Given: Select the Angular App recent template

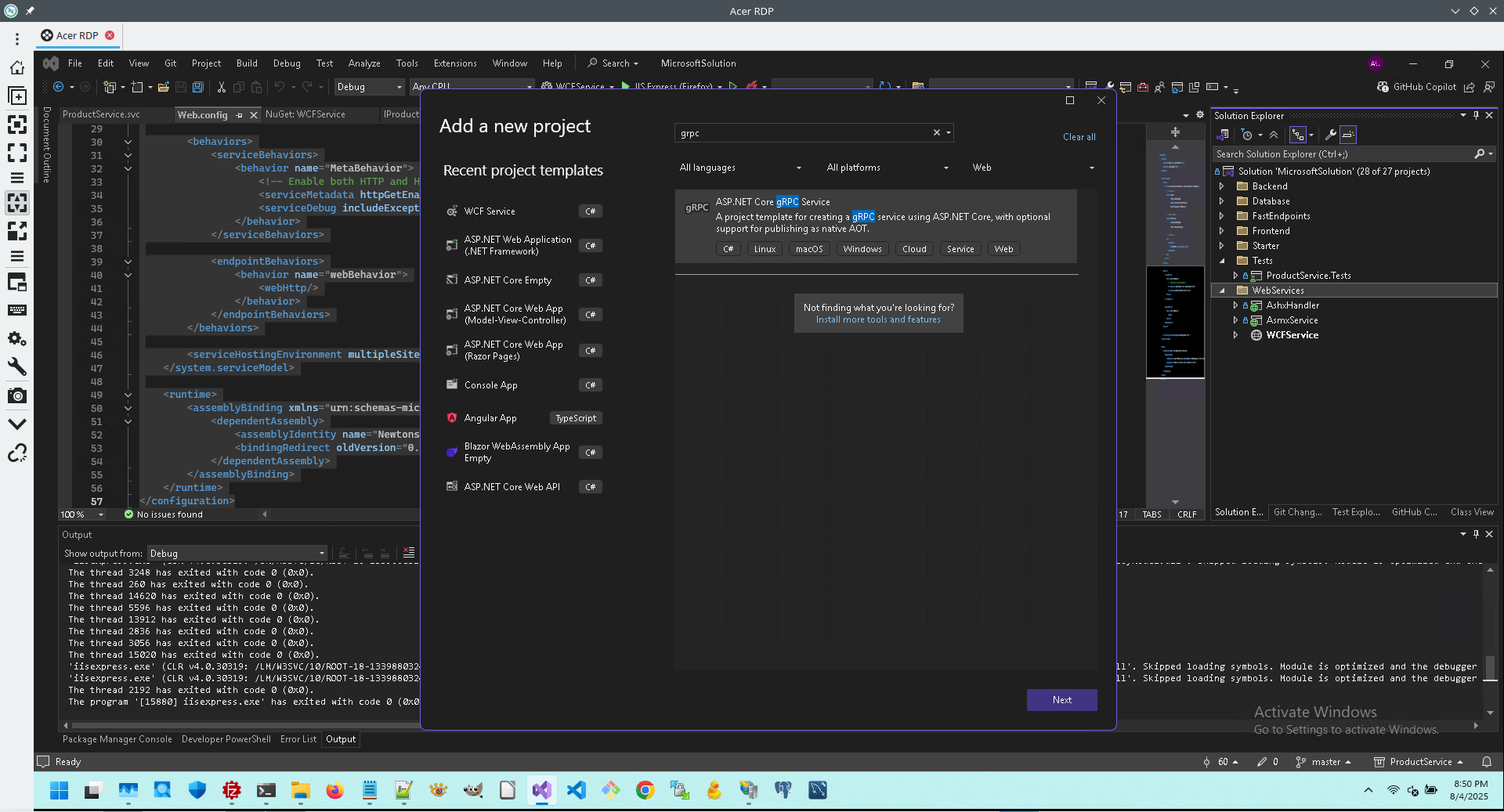Looking at the screenshot, I should [523, 418].
